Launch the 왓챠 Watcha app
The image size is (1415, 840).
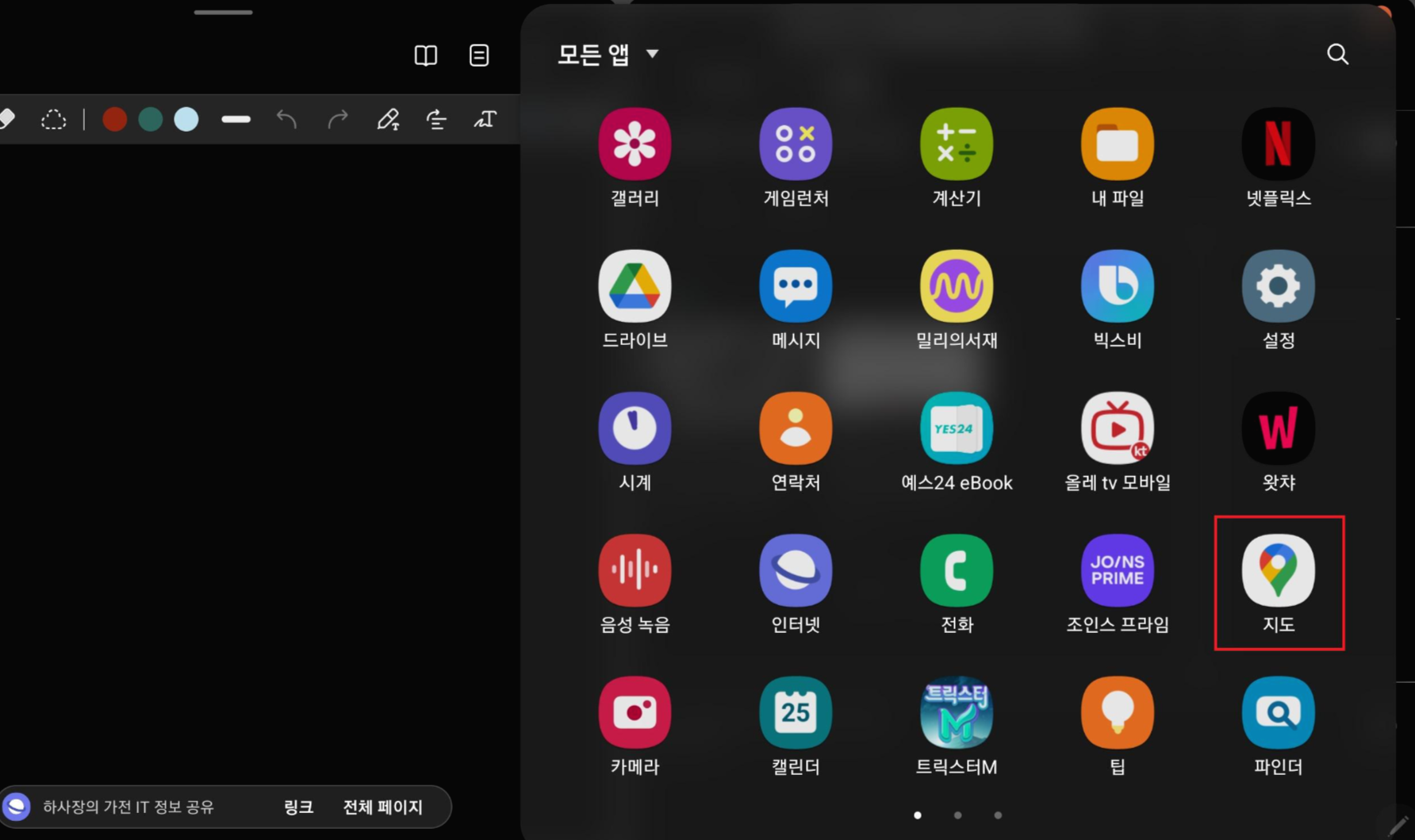click(x=1279, y=428)
